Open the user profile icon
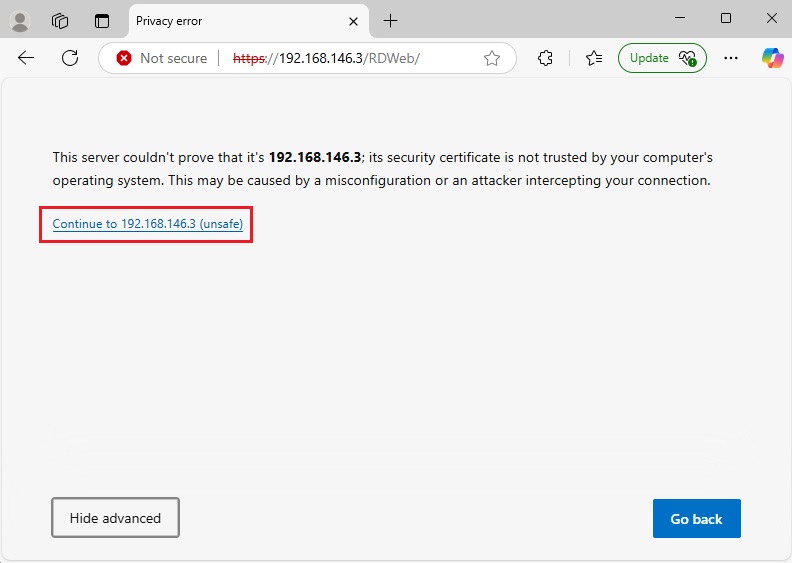The width and height of the screenshot is (792, 563). [20, 21]
